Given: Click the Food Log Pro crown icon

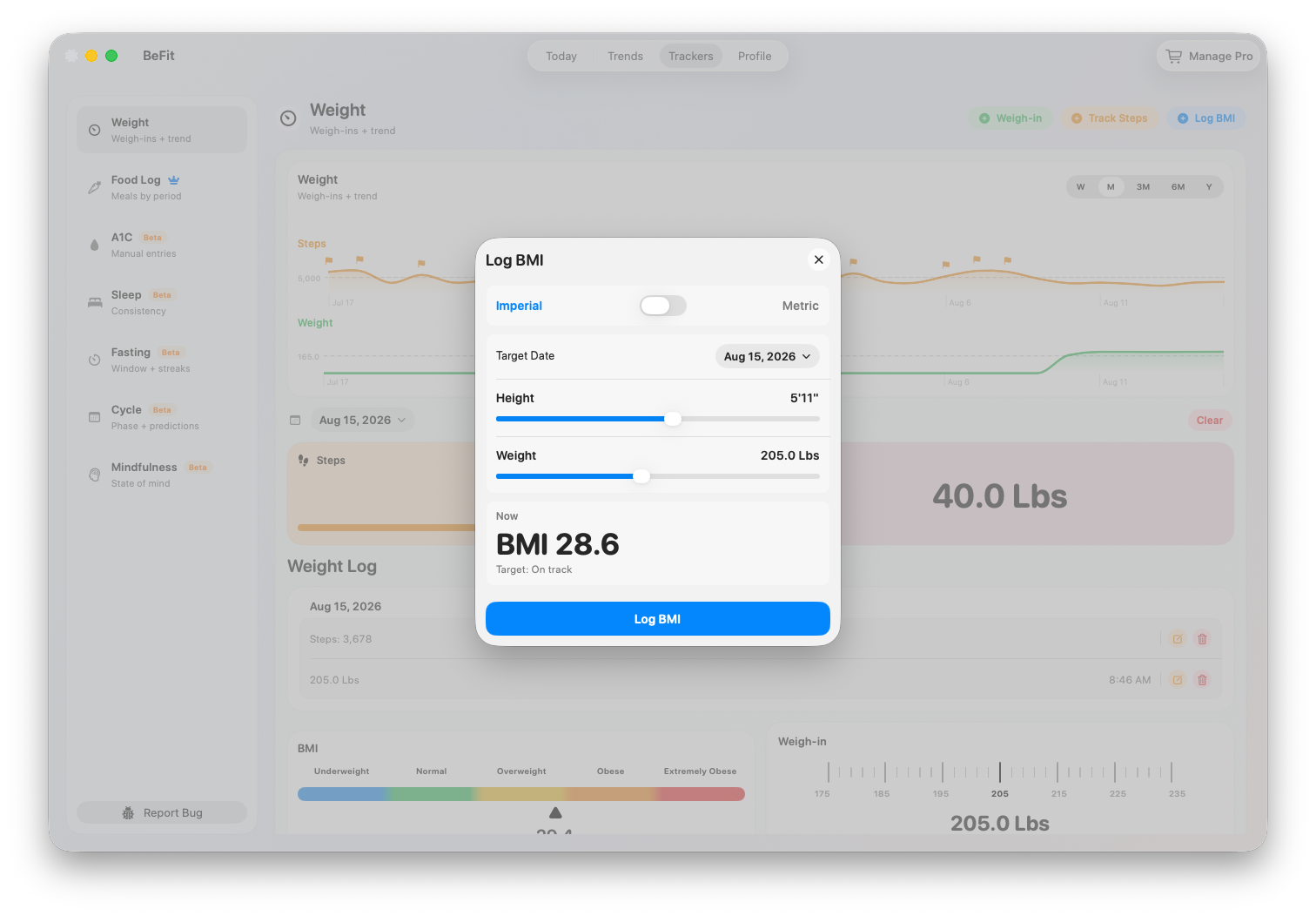Looking at the screenshot, I should coord(174,179).
